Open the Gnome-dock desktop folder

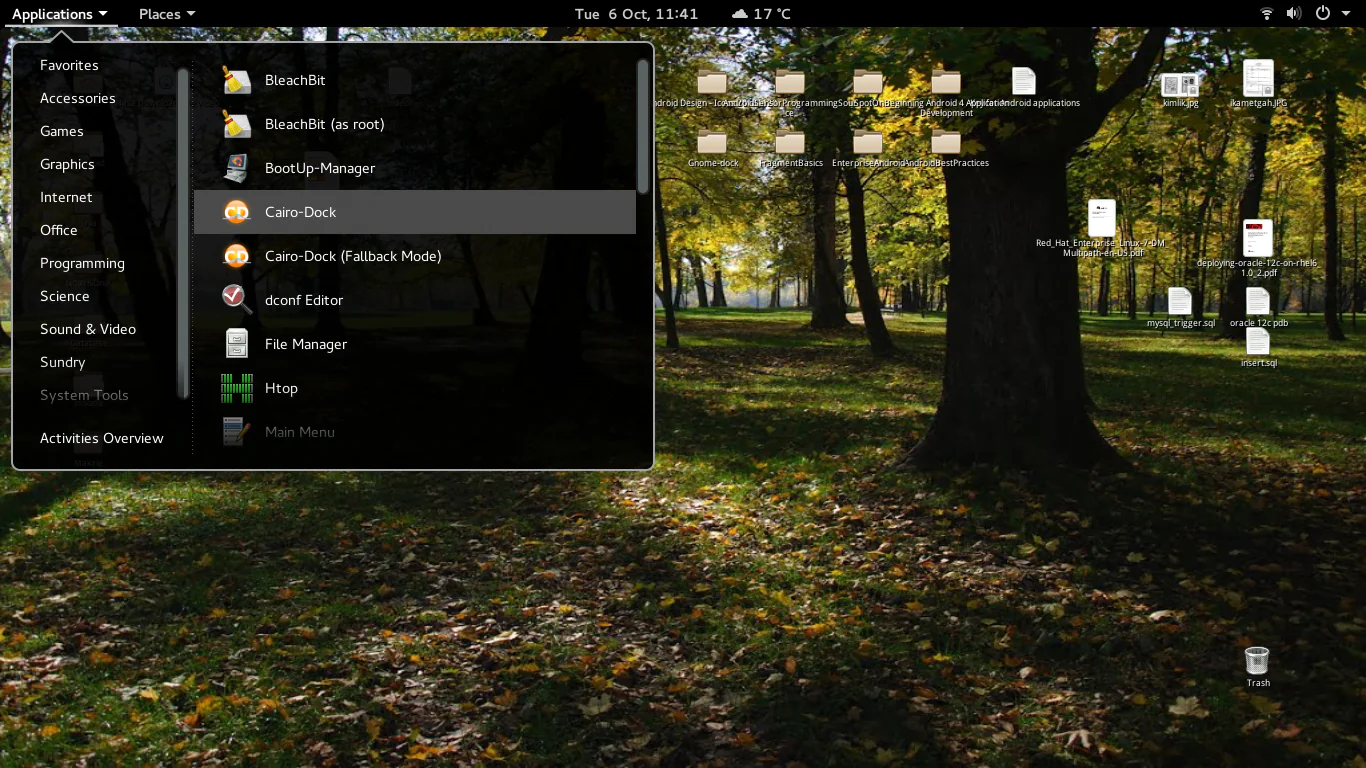[712, 143]
